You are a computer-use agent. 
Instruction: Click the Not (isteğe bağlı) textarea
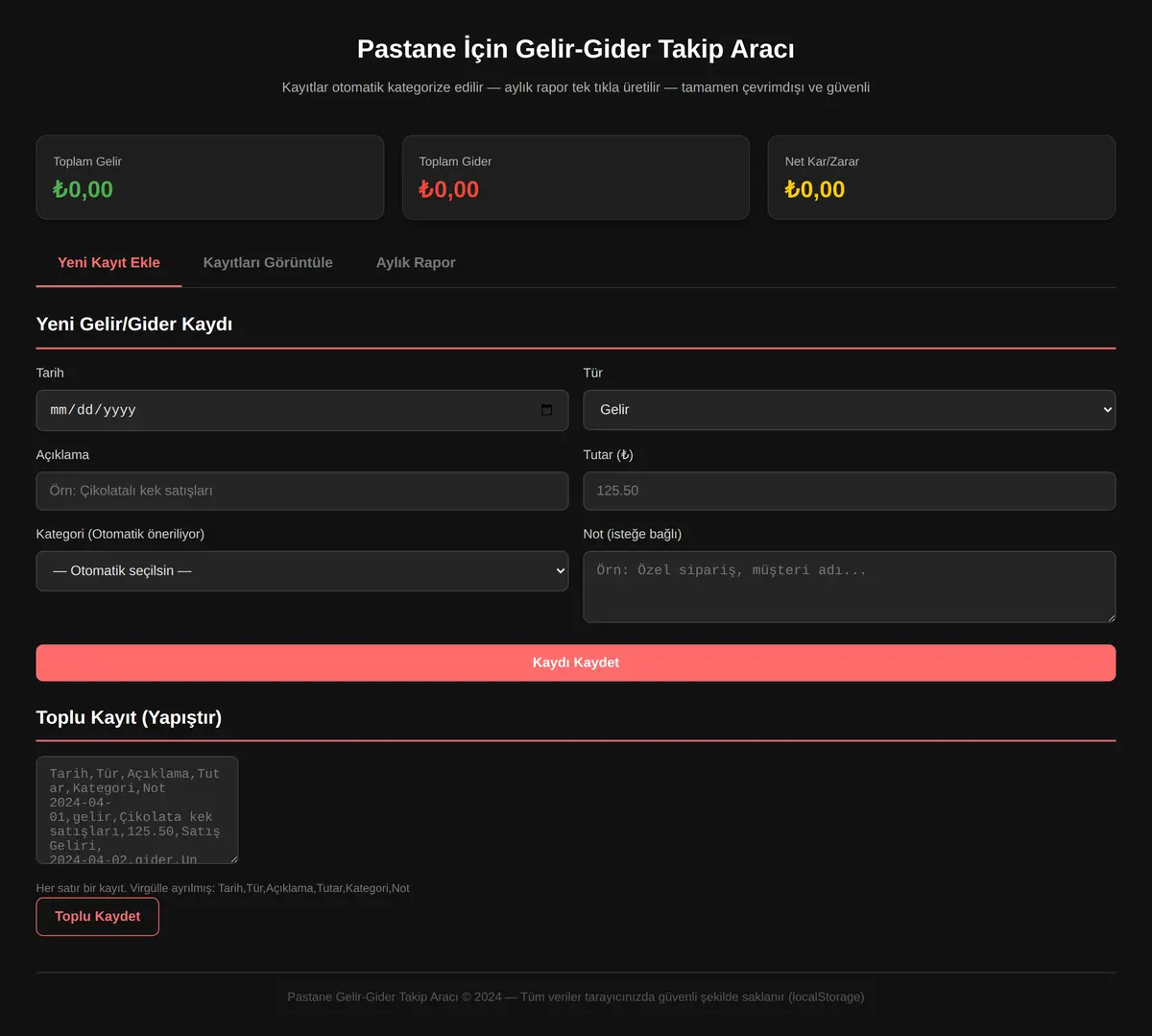[850, 587]
